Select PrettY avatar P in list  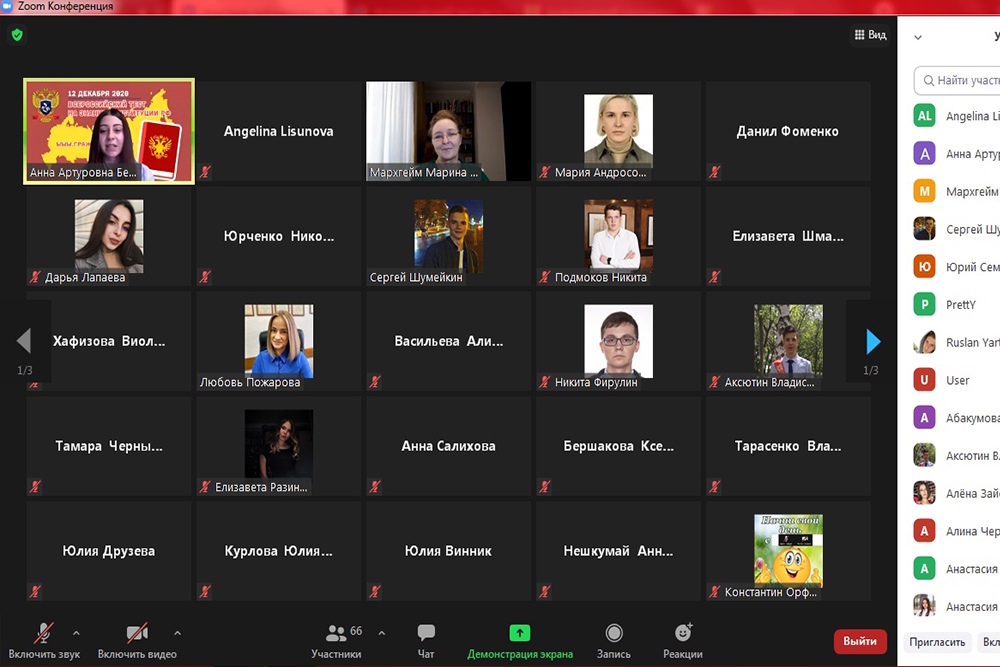tap(925, 304)
